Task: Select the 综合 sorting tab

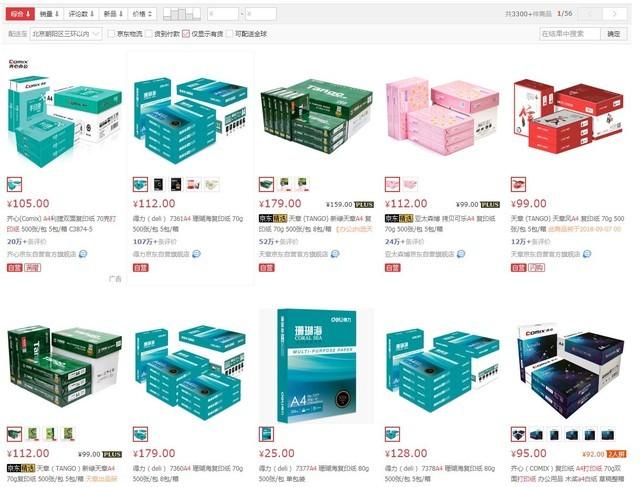Action: coord(20,14)
